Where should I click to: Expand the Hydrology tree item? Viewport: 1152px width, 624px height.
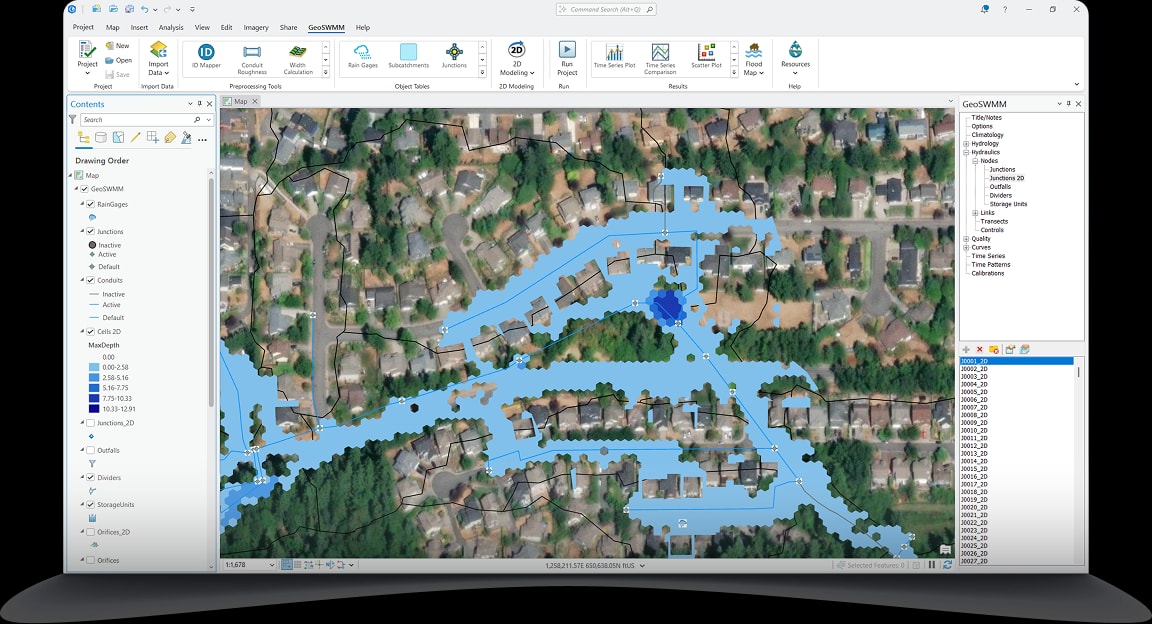966,143
